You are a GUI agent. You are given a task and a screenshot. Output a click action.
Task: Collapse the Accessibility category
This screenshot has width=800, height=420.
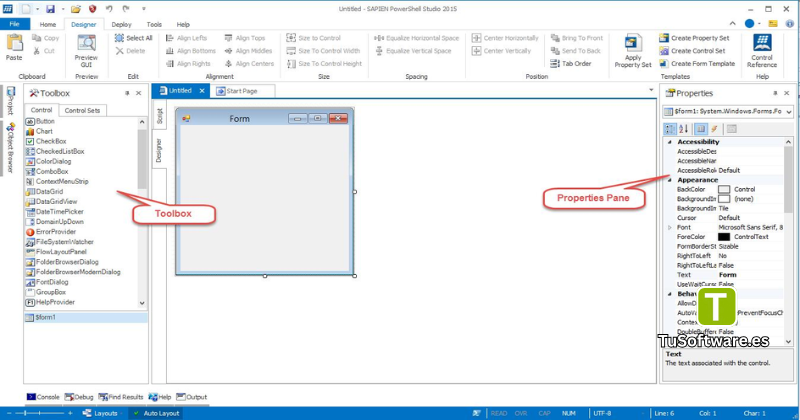(669, 142)
